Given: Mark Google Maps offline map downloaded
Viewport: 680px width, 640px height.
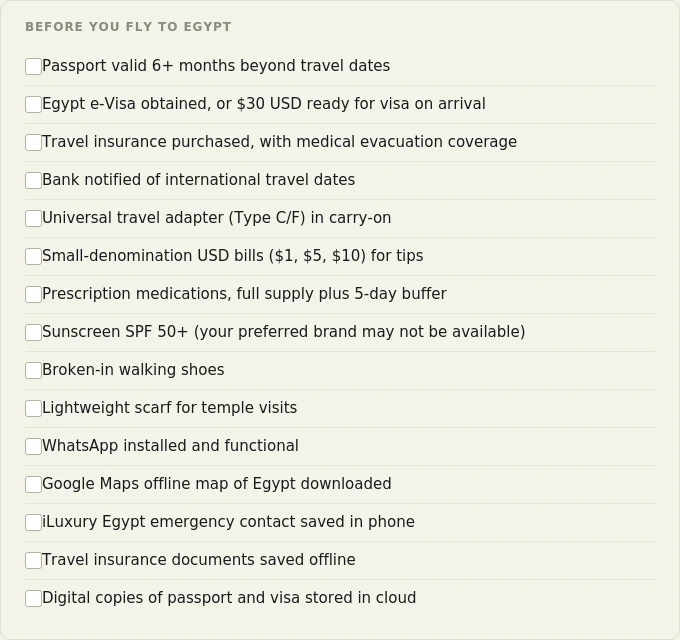Looking at the screenshot, I should click(x=33, y=485).
